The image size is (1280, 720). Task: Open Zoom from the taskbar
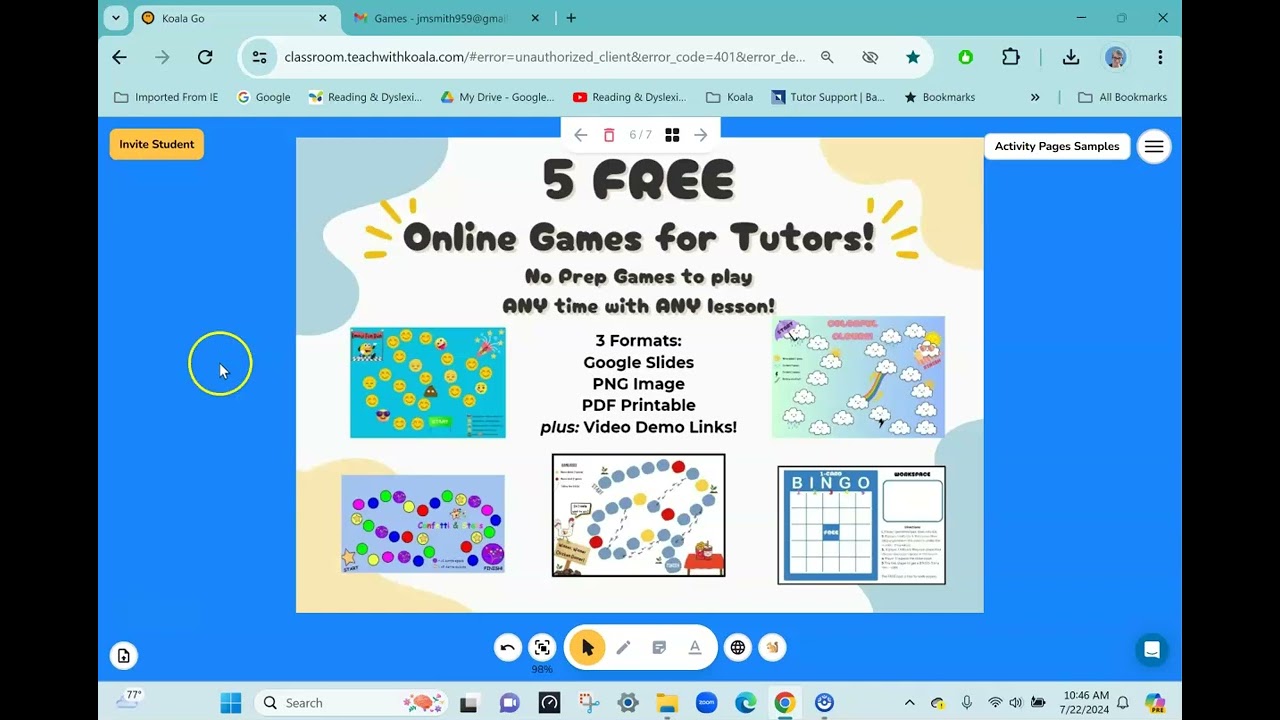tap(706, 703)
